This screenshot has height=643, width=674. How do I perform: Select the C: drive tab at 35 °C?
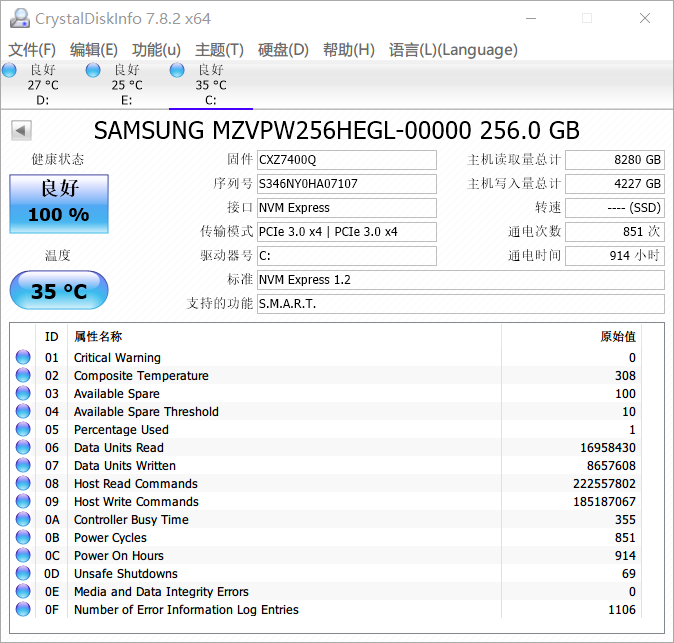(211, 85)
